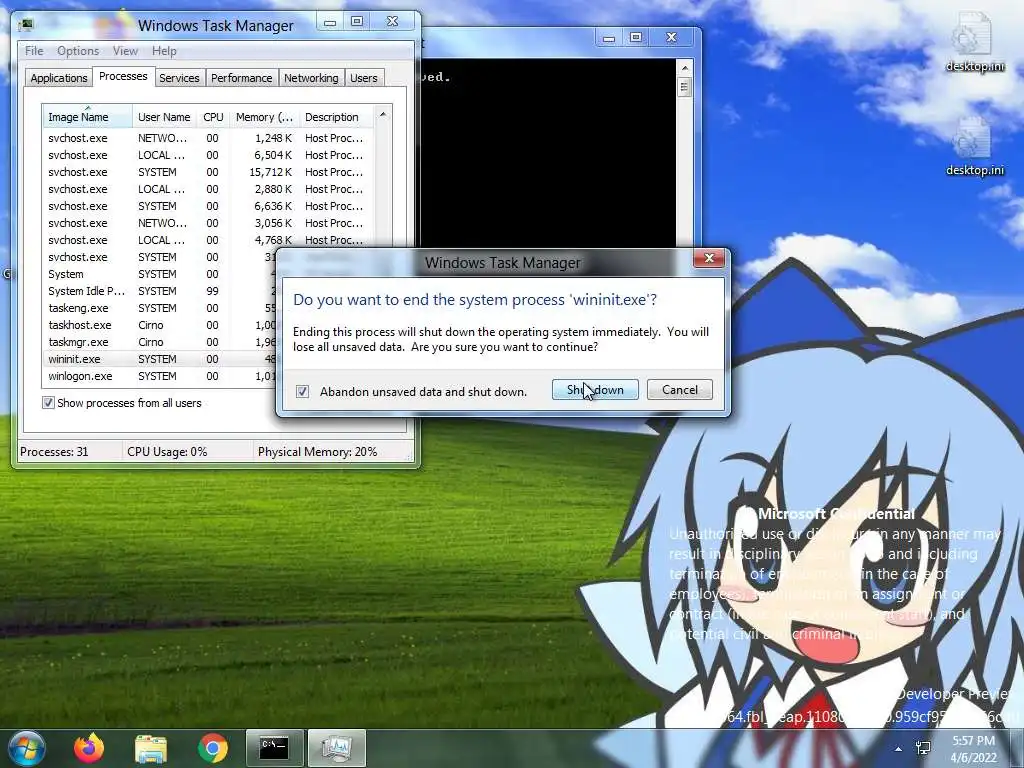Launch Google Chrome from the taskbar
1024x768 pixels.
(x=213, y=748)
